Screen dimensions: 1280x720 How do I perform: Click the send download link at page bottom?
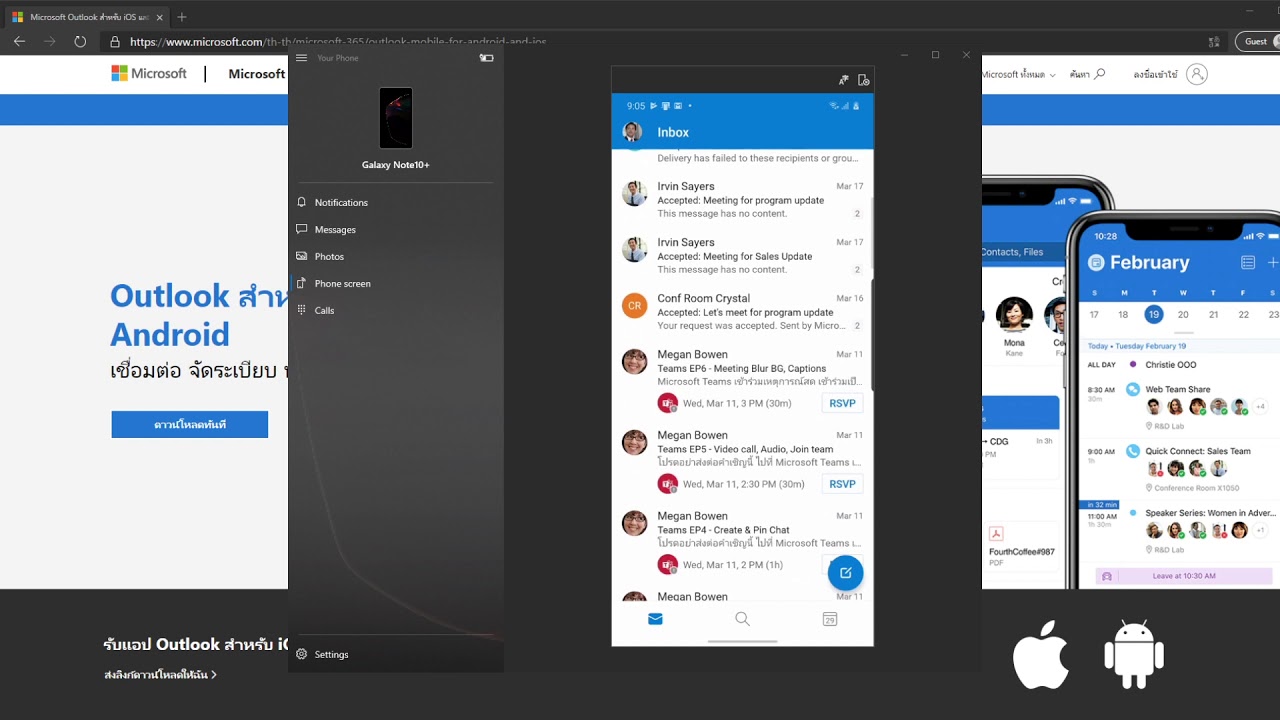point(160,675)
